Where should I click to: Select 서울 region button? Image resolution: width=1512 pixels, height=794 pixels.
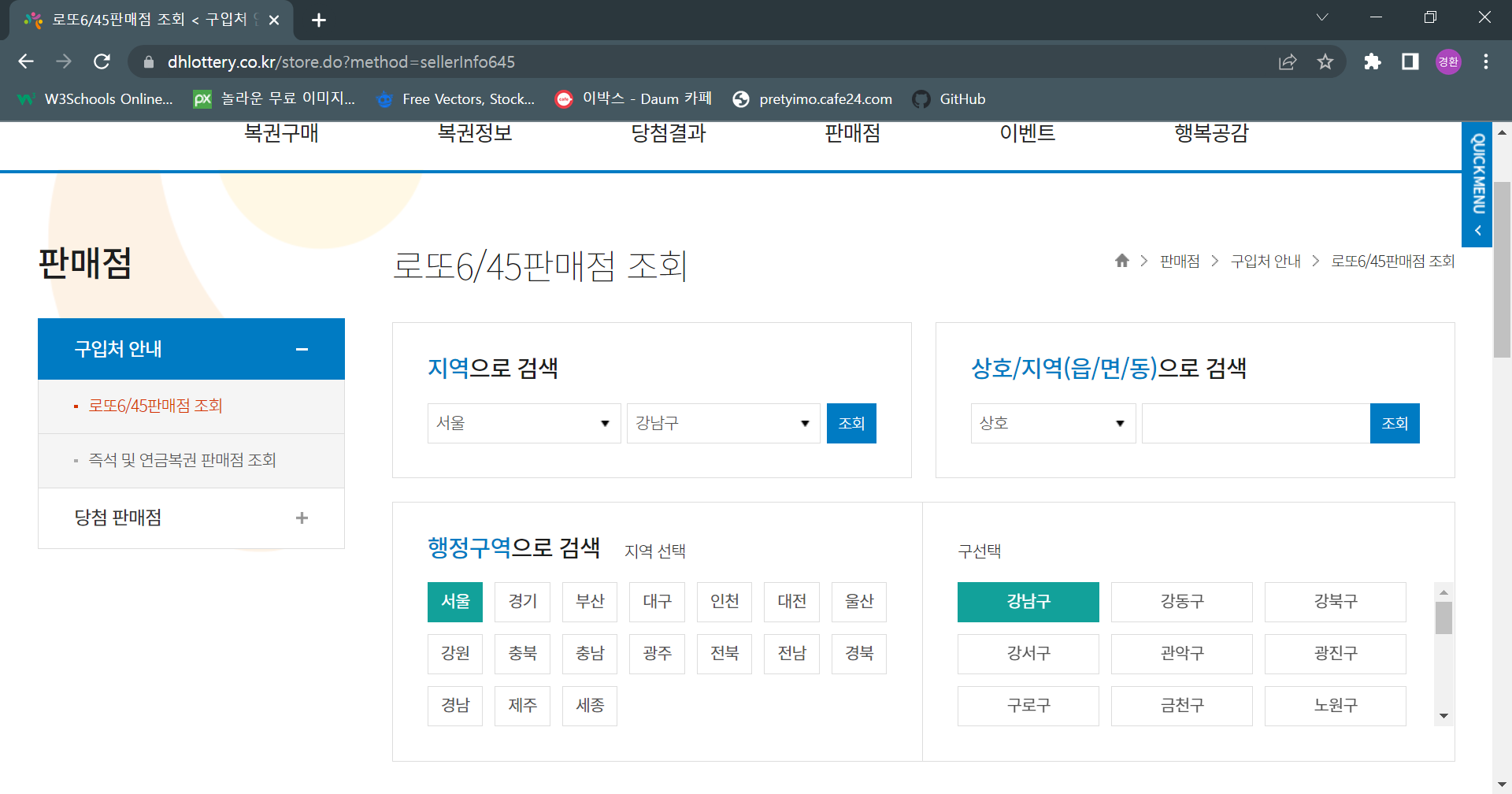point(455,602)
